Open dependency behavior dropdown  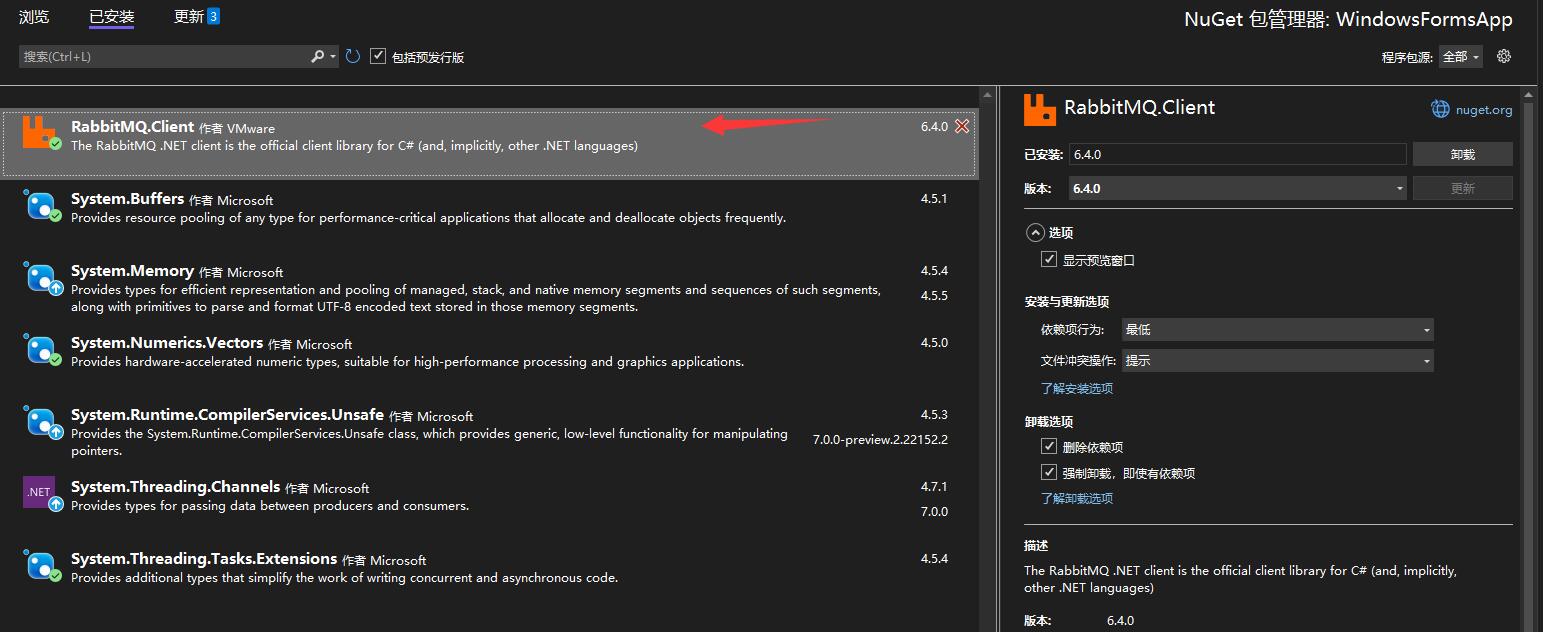(1277, 329)
